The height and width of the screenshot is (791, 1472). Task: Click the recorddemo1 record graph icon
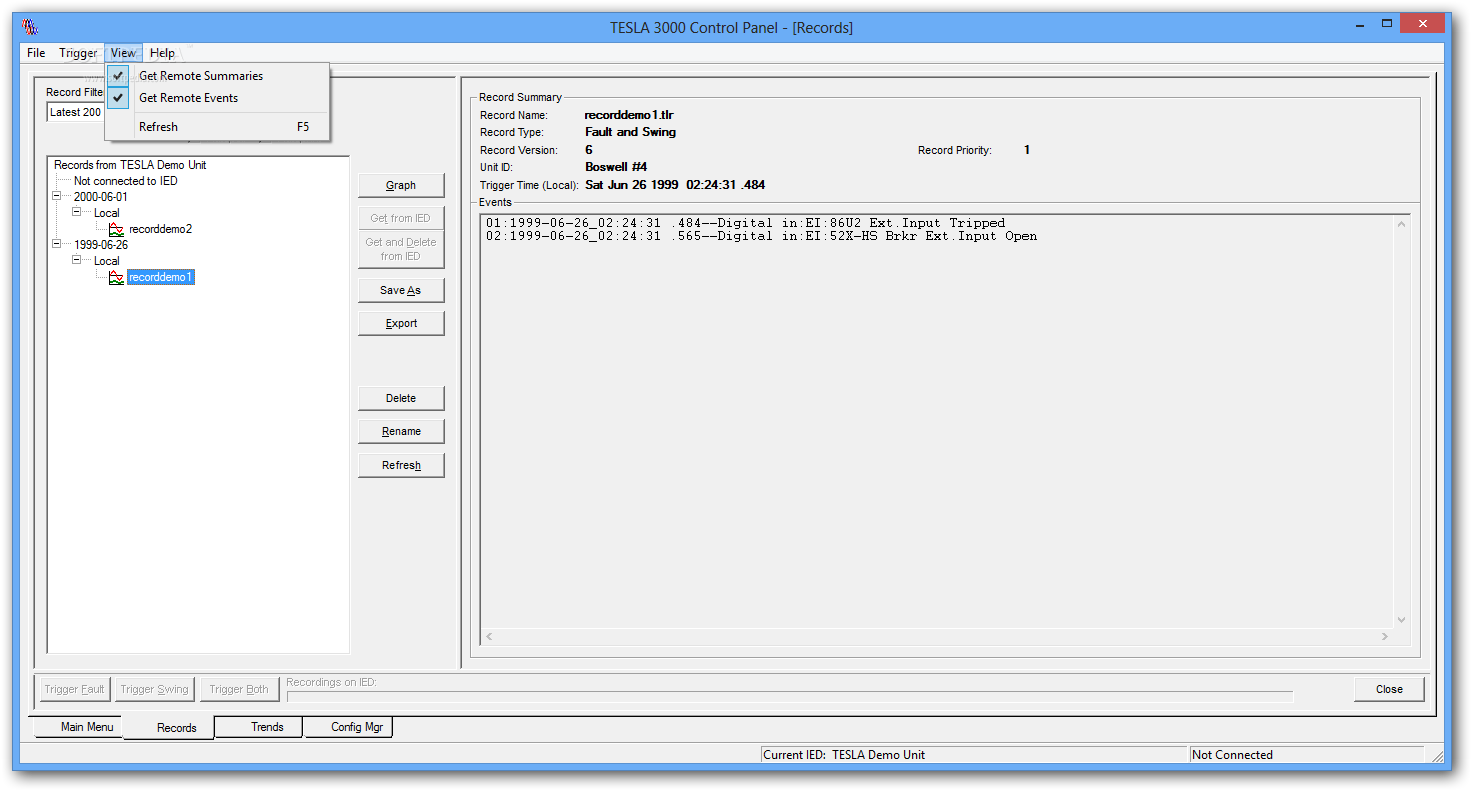point(117,277)
